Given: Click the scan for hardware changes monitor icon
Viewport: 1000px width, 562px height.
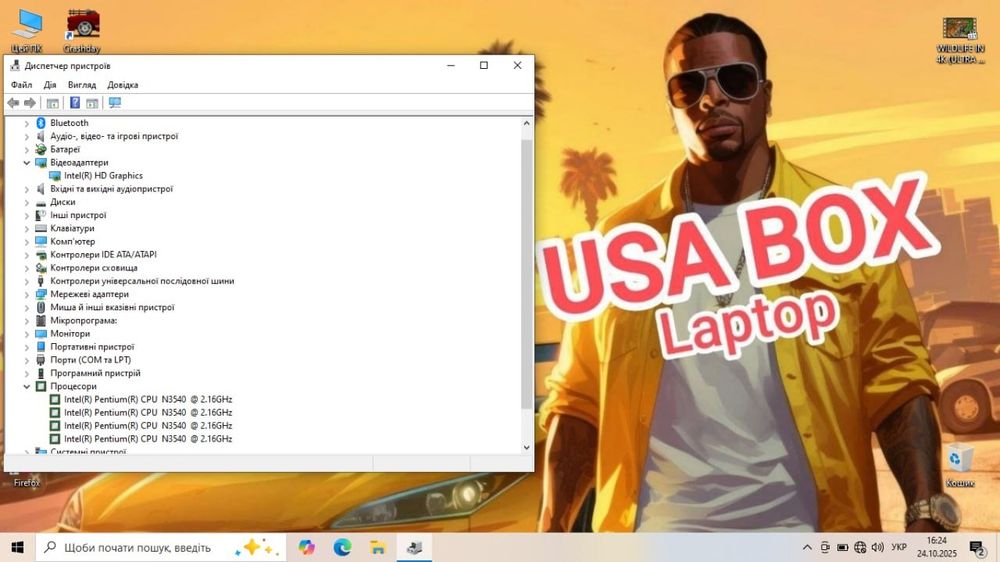Looking at the screenshot, I should (x=115, y=103).
